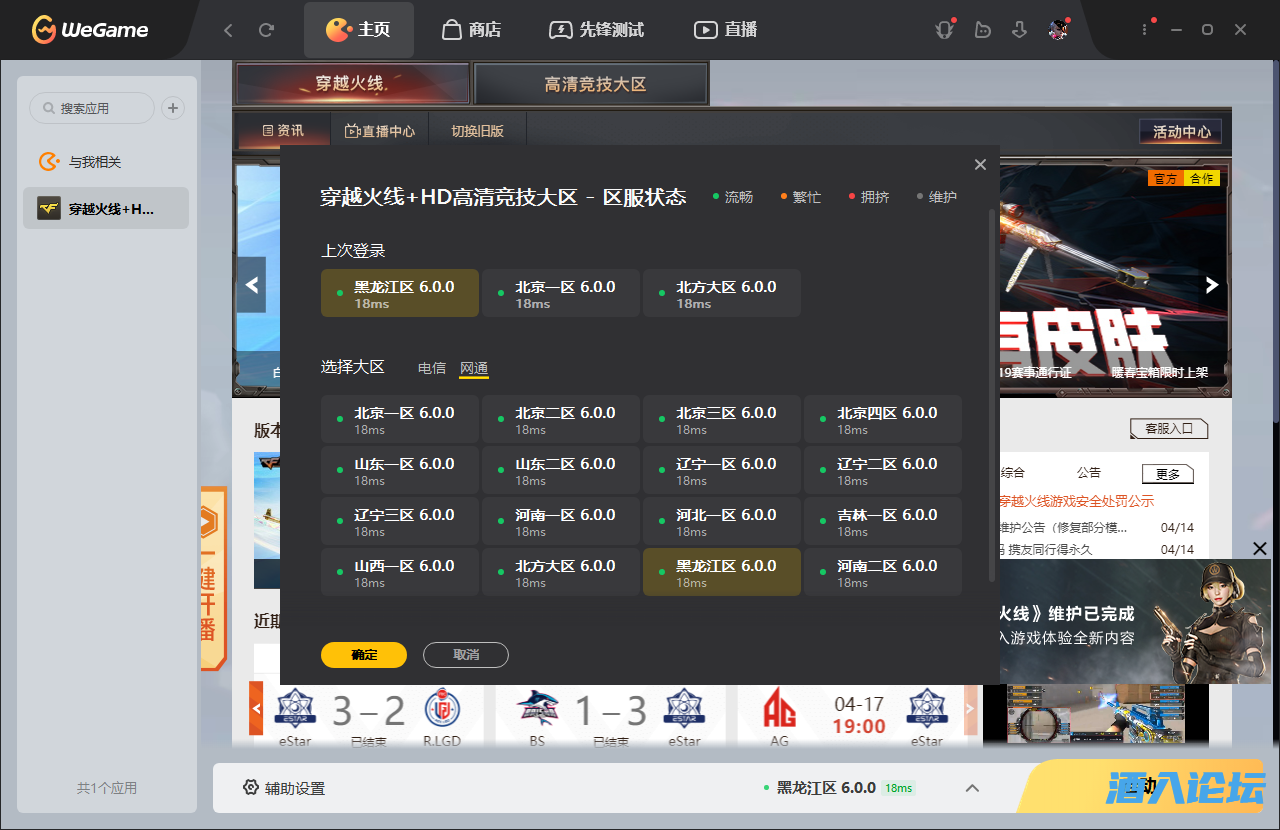Go to next match with right arrow
This screenshot has height=830, width=1280.
click(x=970, y=708)
